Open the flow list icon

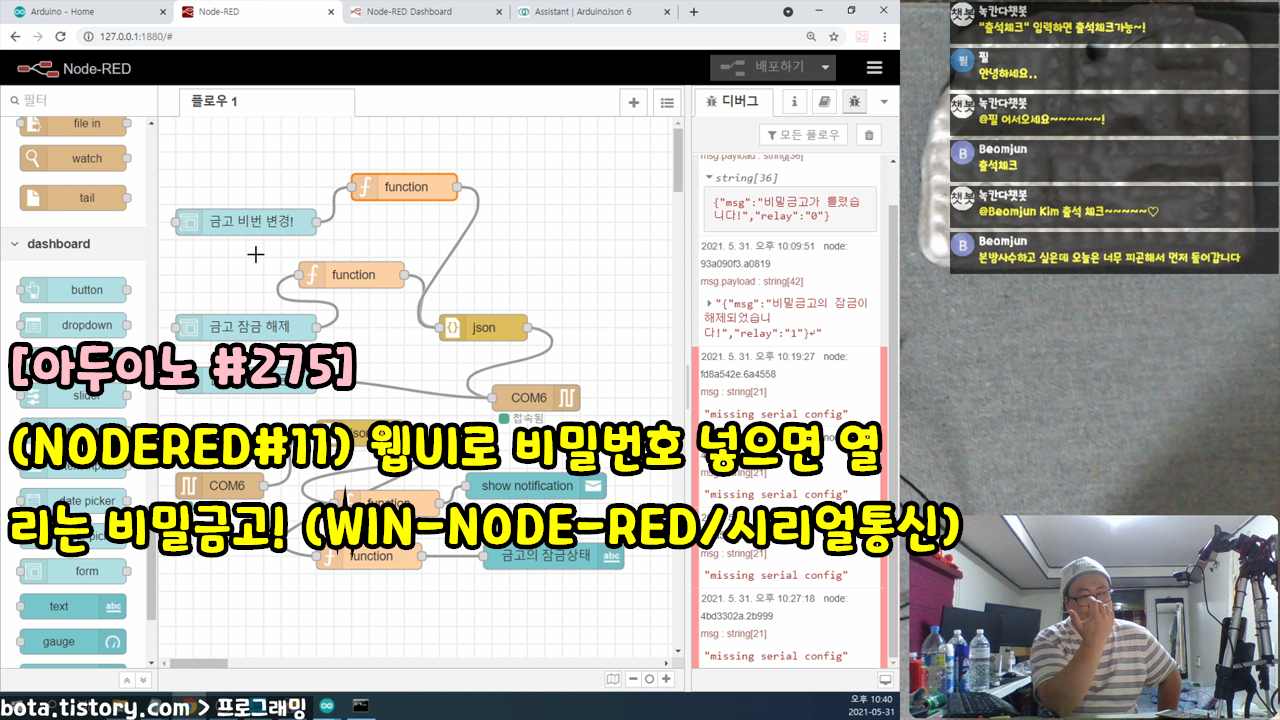pyautogui.click(x=667, y=102)
